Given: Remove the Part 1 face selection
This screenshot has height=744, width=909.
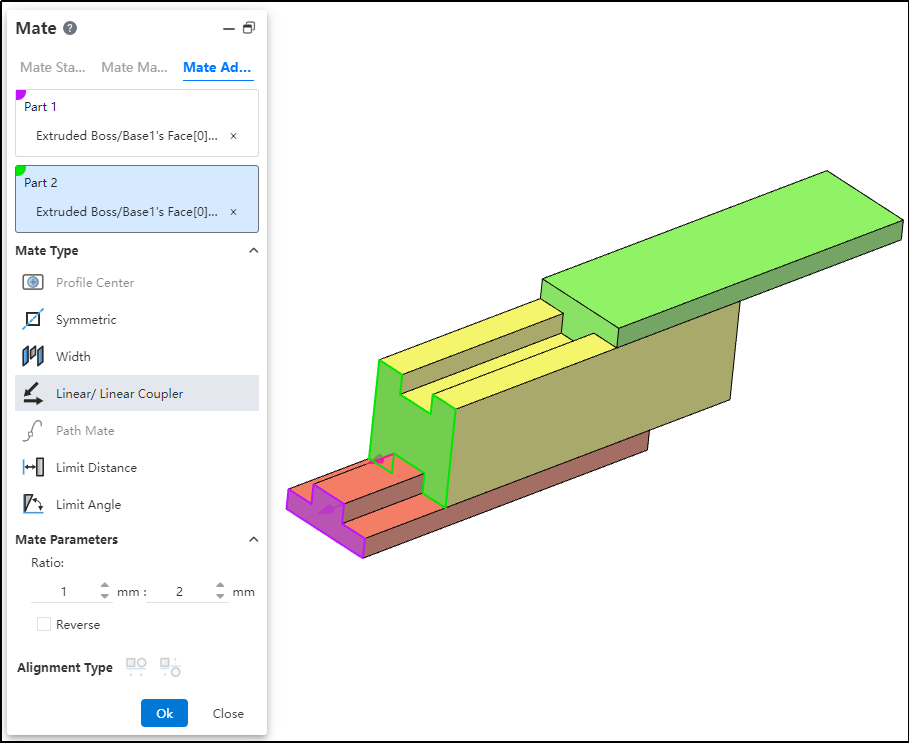Looking at the screenshot, I should click(x=233, y=135).
